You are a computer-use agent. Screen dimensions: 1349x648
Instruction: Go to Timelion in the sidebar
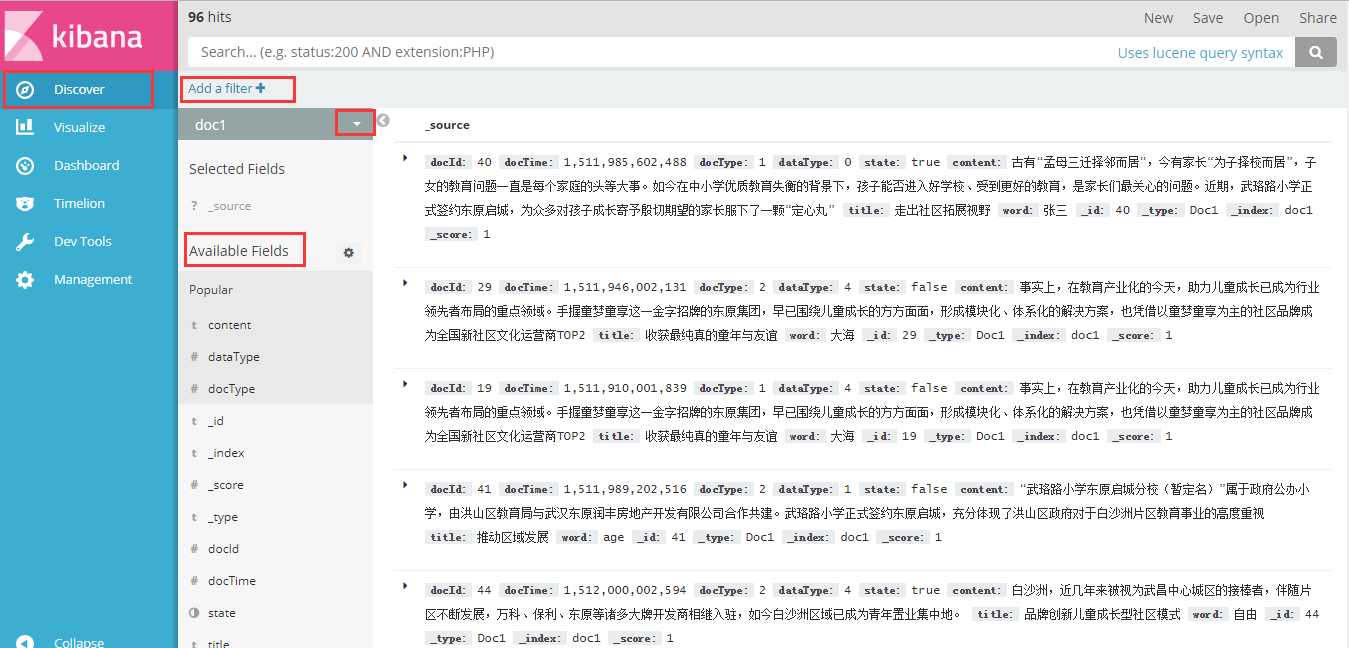coord(79,203)
